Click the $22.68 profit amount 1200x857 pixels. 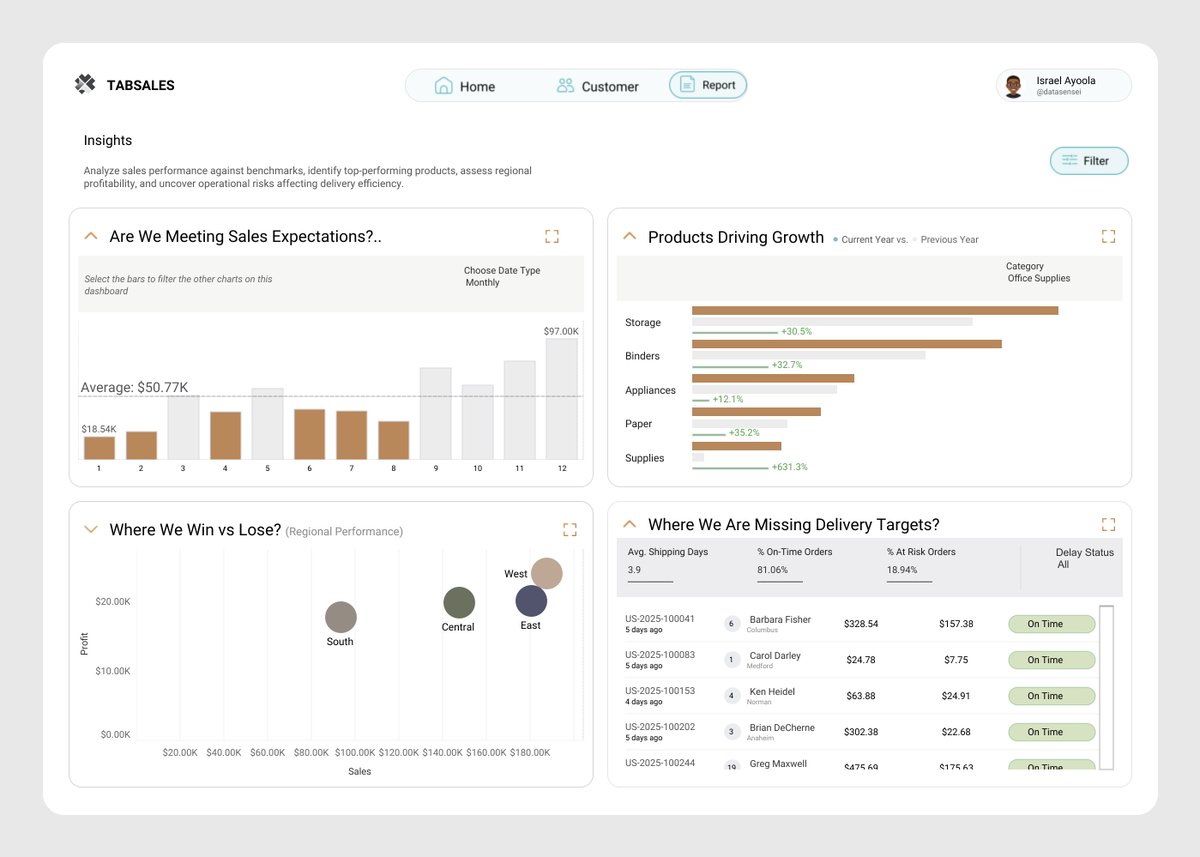tap(955, 732)
